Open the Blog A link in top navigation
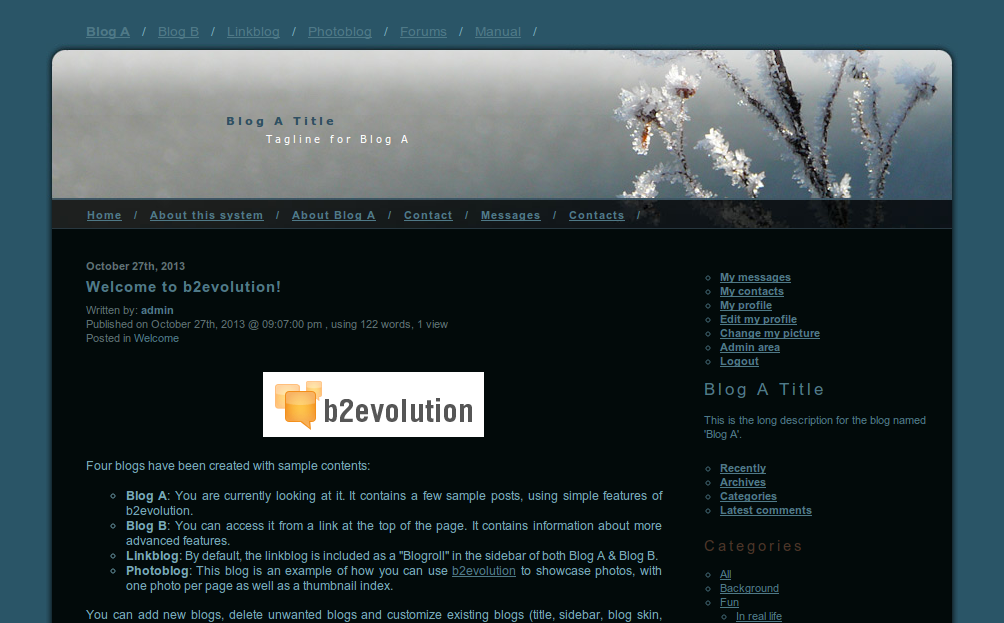 pyautogui.click(x=108, y=31)
